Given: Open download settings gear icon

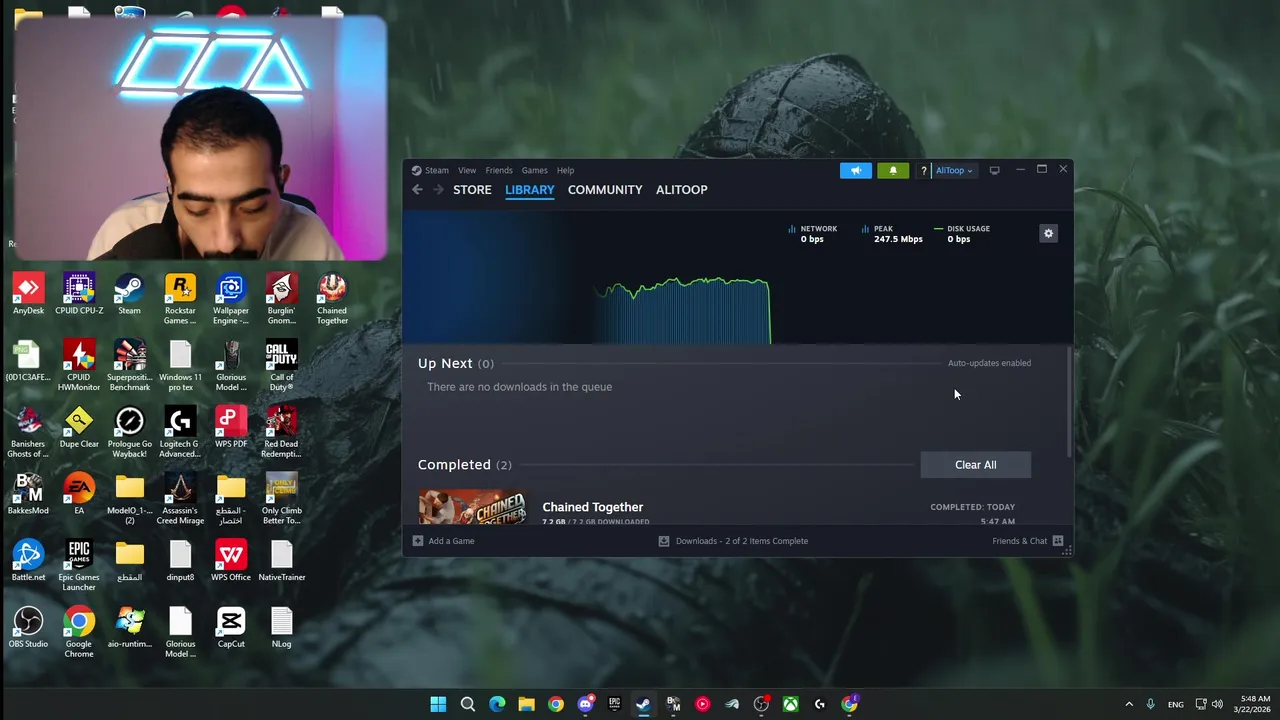Looking at the screenshot, I should 1048,233.
